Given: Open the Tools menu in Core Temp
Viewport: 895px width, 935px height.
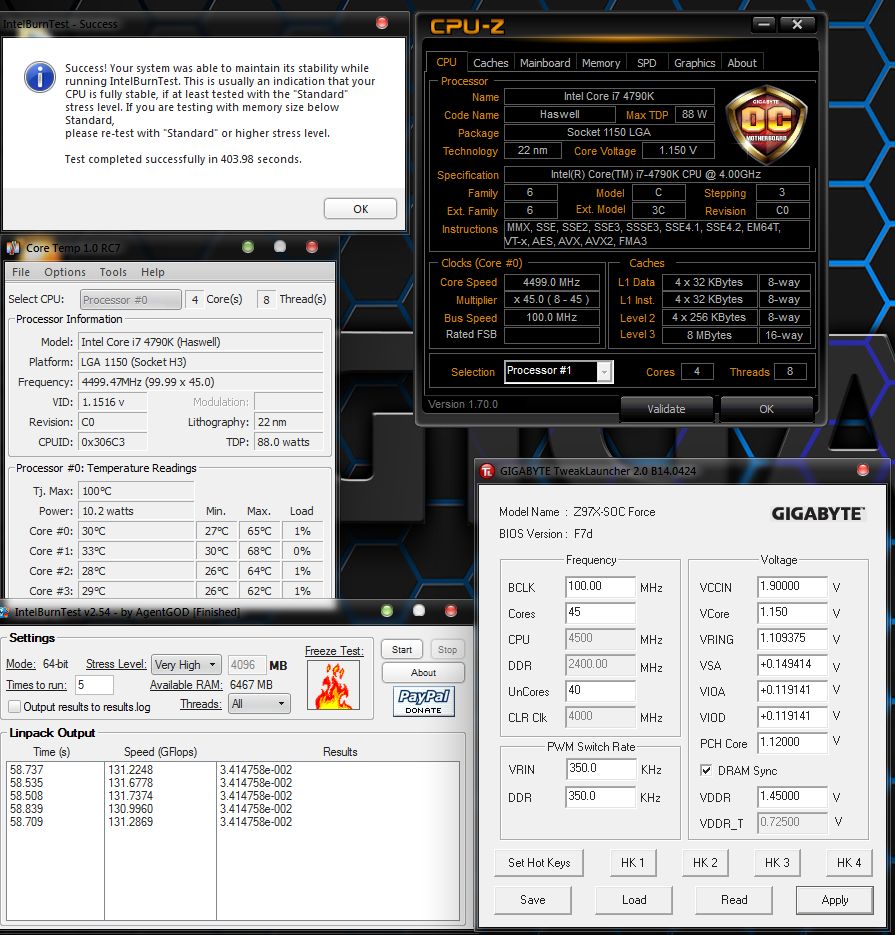Looking at the screenshot, I should (113, 272).
